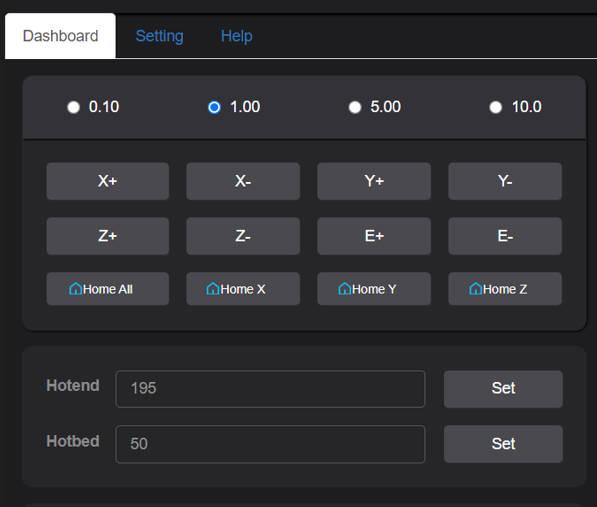Image resolution: width=597 pixels, height=507 pixels.
Task: Switch to the Setting tab
Action: (160, 36)
